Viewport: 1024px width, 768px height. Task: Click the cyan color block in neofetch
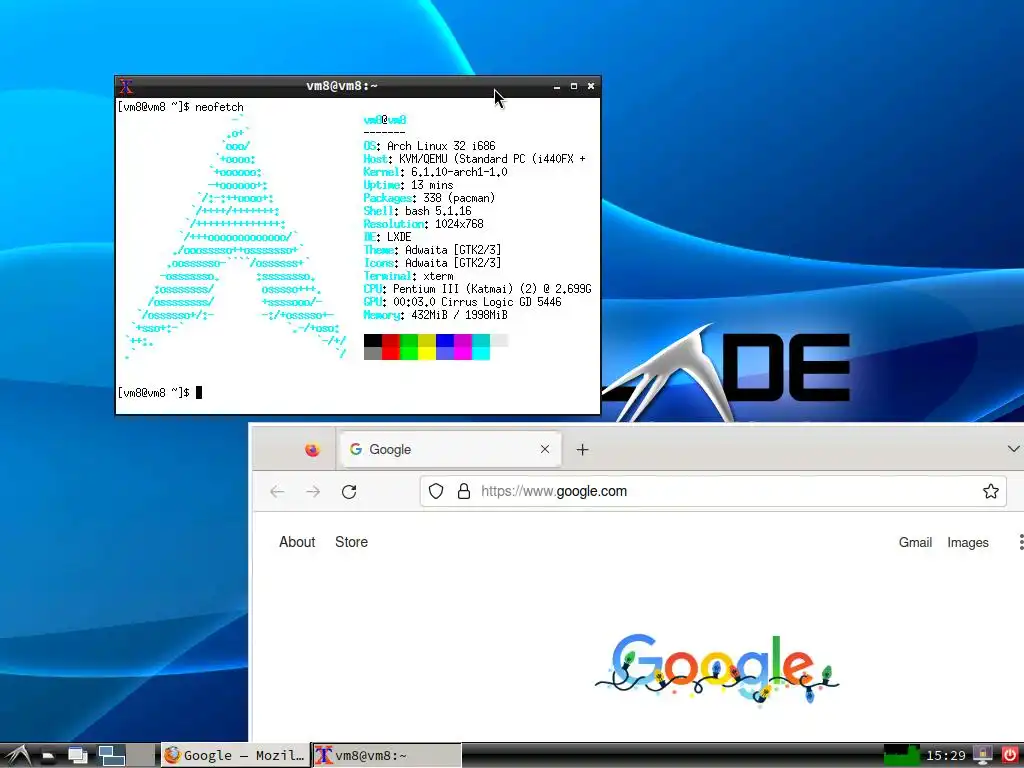[481, 347]
